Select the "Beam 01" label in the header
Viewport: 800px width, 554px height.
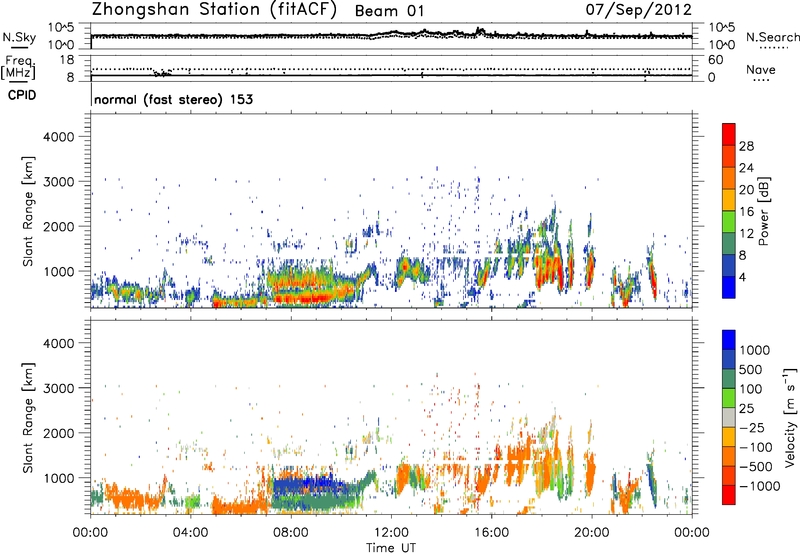coord(389,11)
